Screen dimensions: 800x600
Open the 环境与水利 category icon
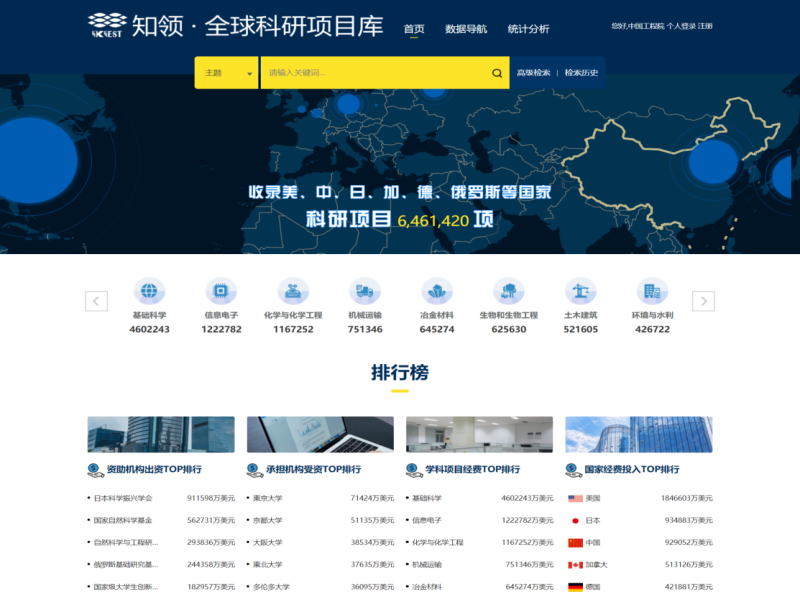pyautogui.click(x=652, y=291)
